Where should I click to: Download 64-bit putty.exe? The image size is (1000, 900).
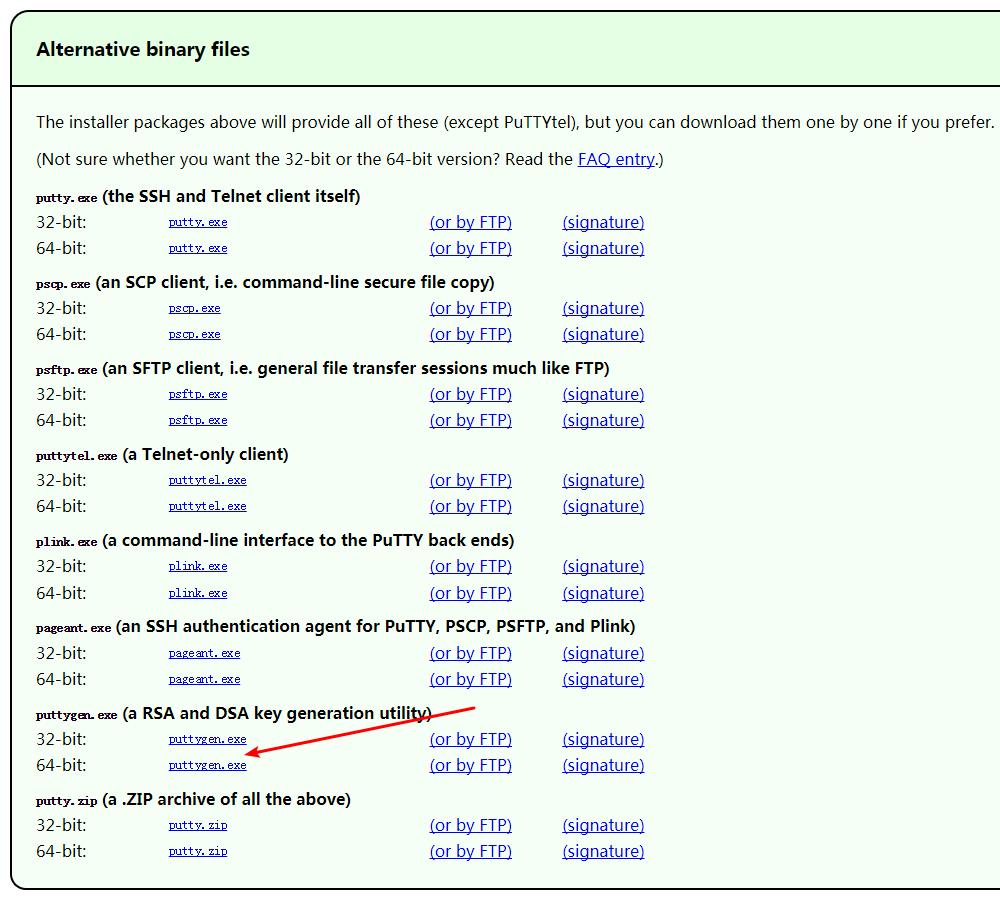click(198, 249)
